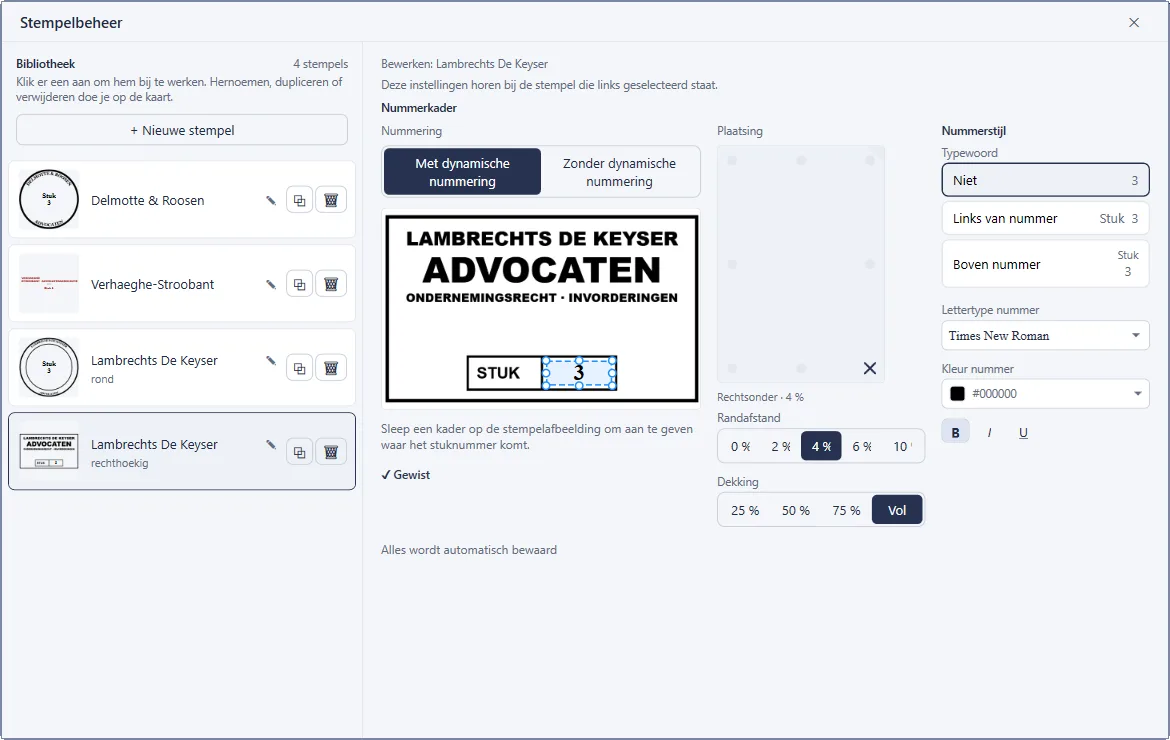Image resolution: width=1170 pixels, height=740 pixels.
Task: Duplicate the Lambrechts De Keyser rechthoekig stamp
Action: pos(299,452)
